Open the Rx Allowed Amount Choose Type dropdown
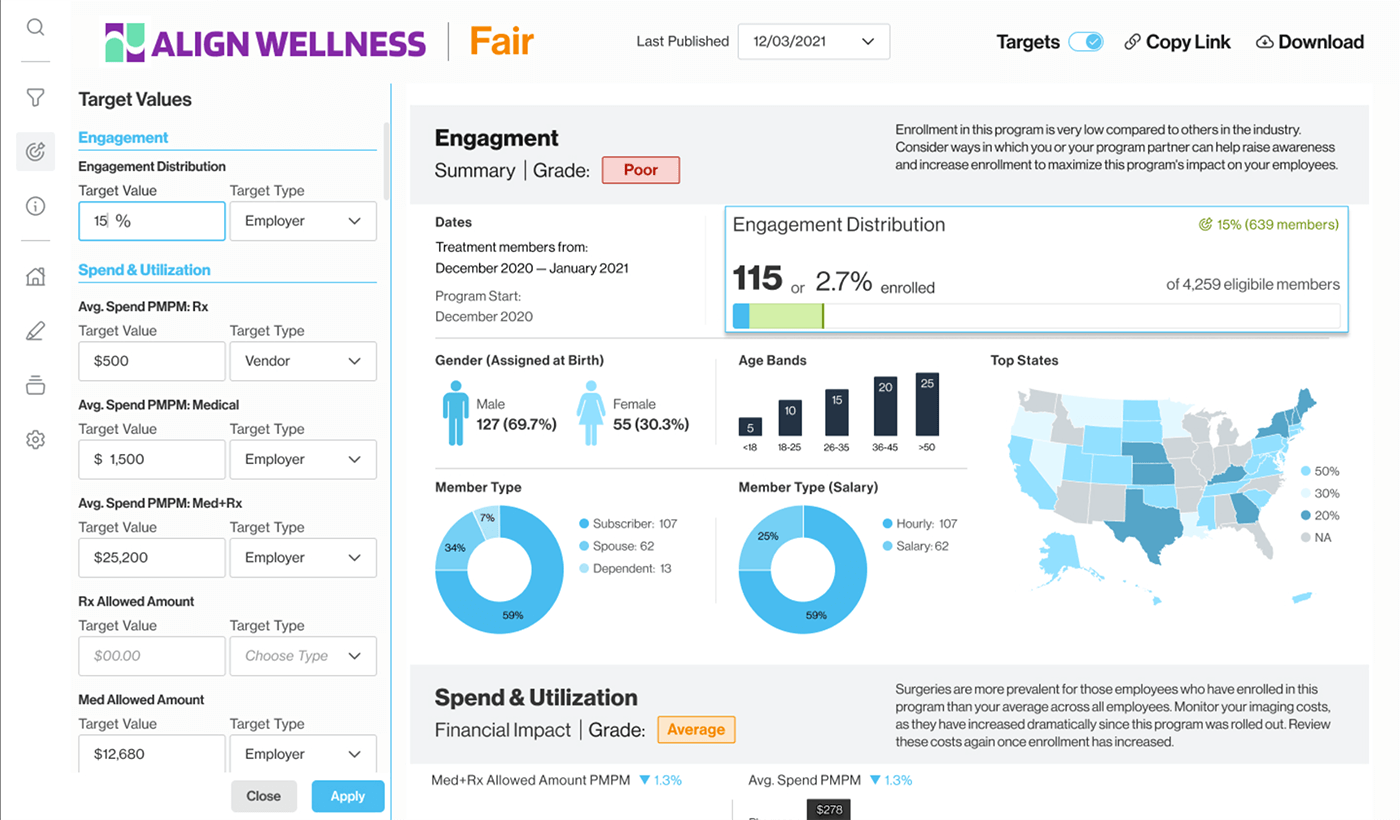The width and height of the screenshot is (1400, 820). click(x=303, y=656)
